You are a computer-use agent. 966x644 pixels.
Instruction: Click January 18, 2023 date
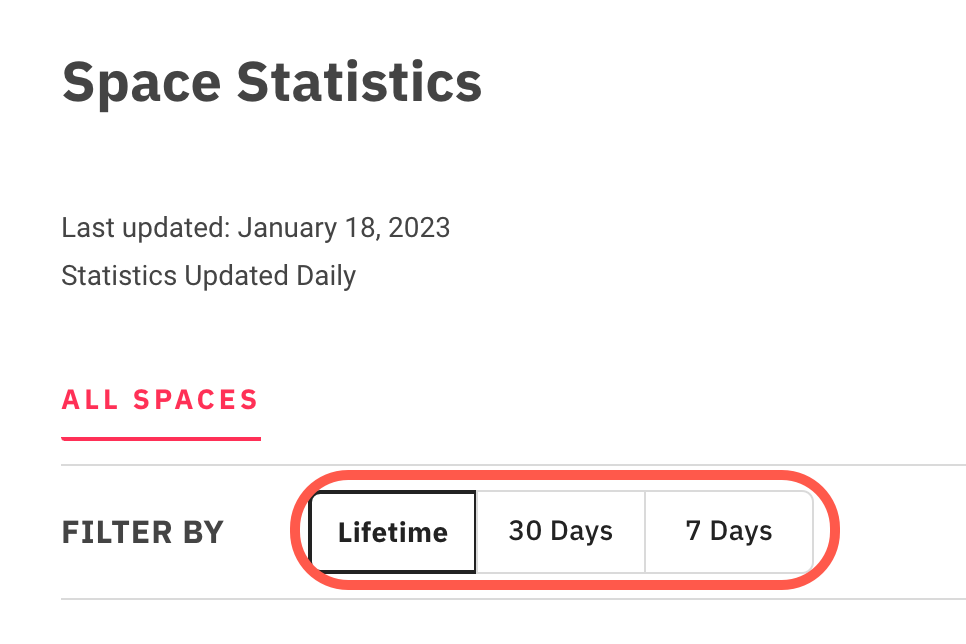coord(344,227)
